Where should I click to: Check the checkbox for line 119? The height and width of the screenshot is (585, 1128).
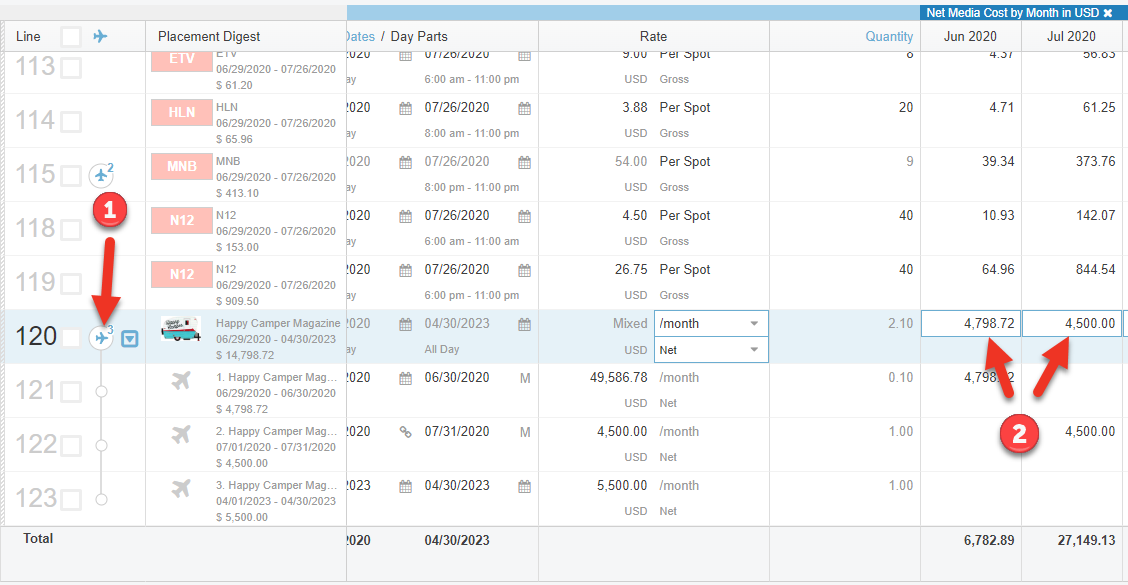71,284
